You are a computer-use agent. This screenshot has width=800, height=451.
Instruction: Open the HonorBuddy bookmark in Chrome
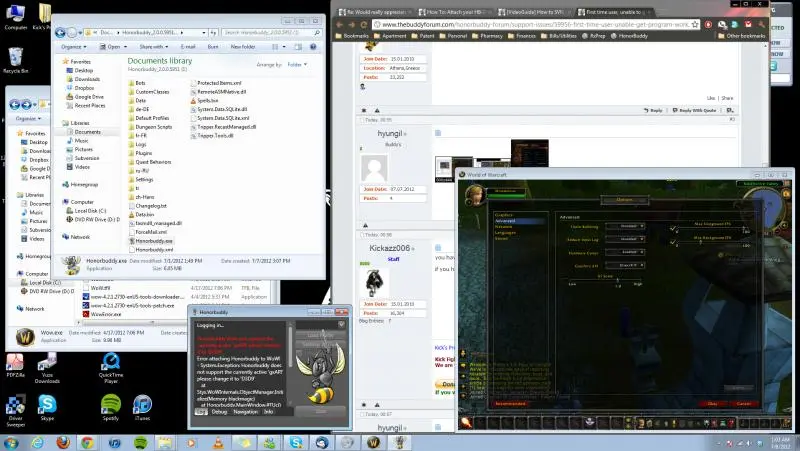coord(629,36)
